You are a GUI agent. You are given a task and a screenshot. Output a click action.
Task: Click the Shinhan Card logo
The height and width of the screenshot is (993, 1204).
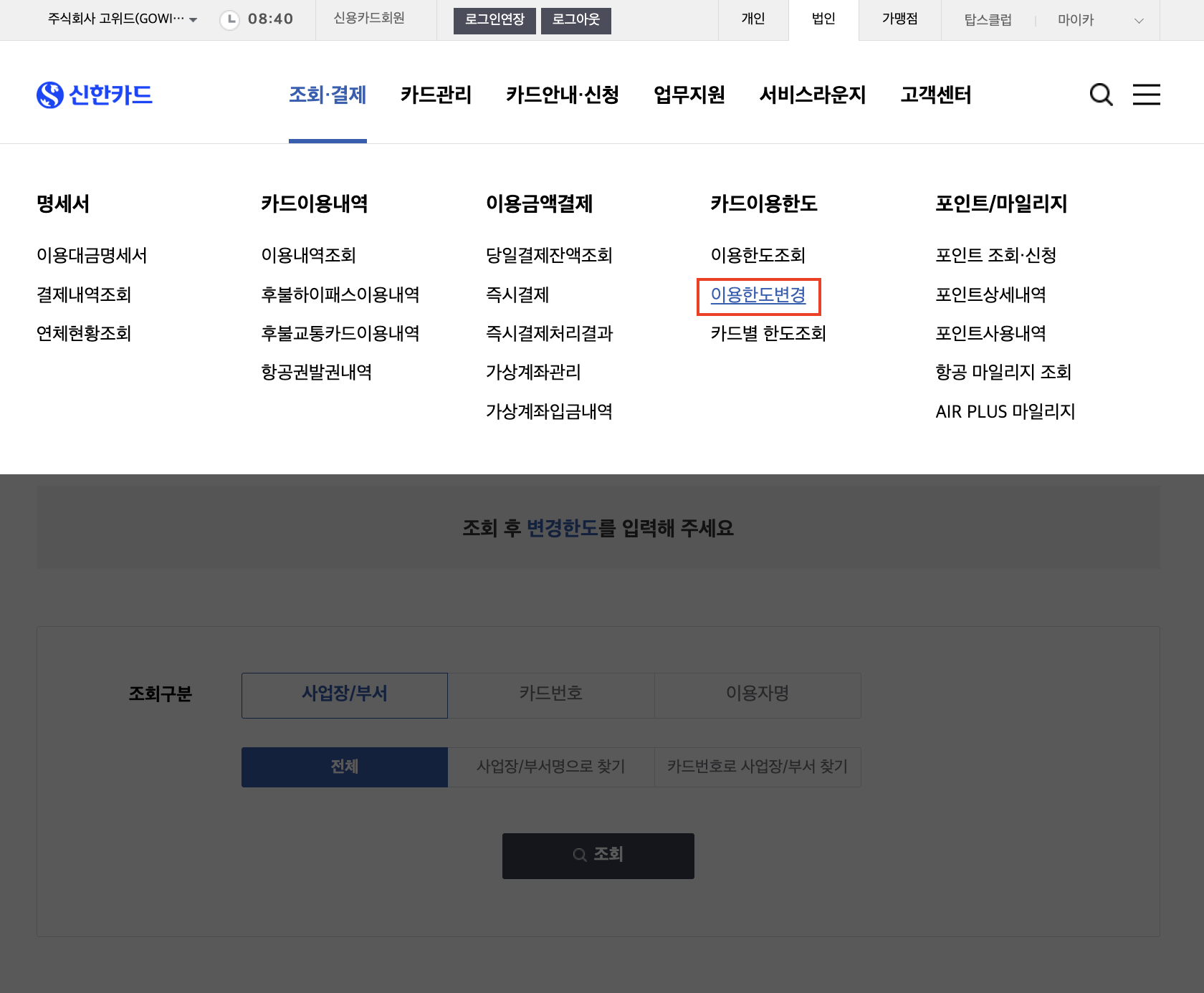point(94,94)
